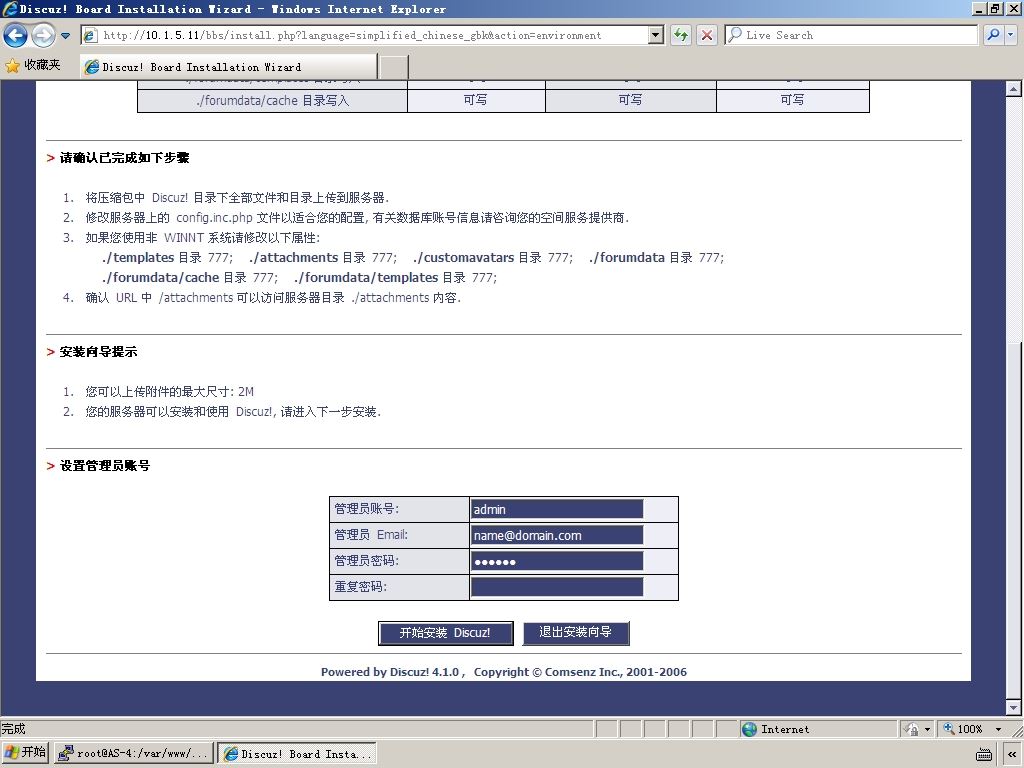Click the keyboard icon in system tray
1024x768 pixels.
pyautogui.click(x=984, y=755)
